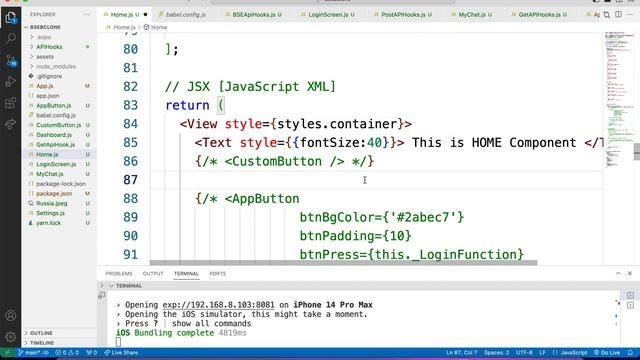Screen dimensions: 640x360
Task: Close the terminal panel with X
Action: click(x=629, y=273)
